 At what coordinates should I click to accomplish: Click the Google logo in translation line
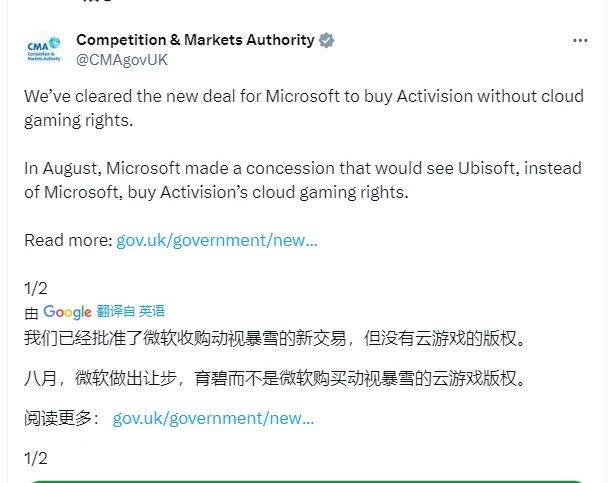point(67,312)
